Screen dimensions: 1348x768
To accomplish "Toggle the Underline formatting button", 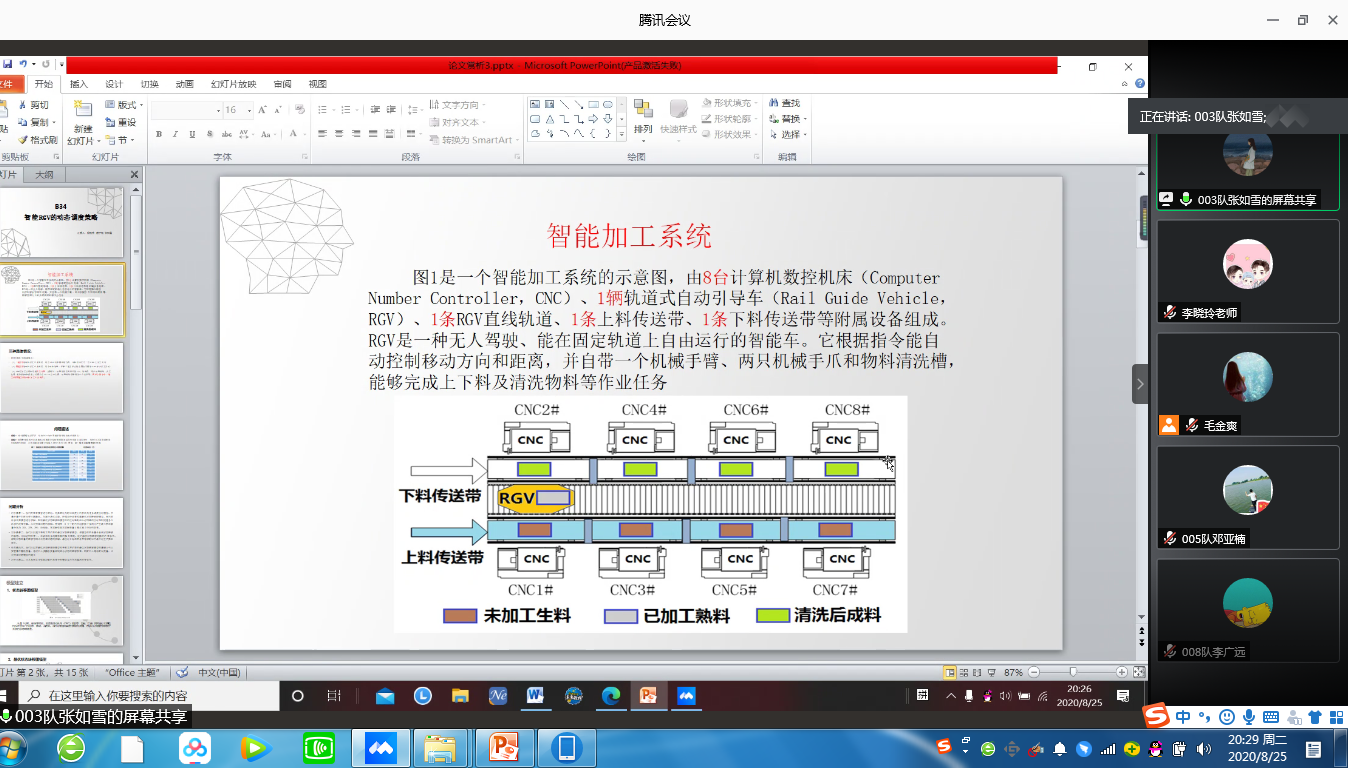I will pos(192,134).
